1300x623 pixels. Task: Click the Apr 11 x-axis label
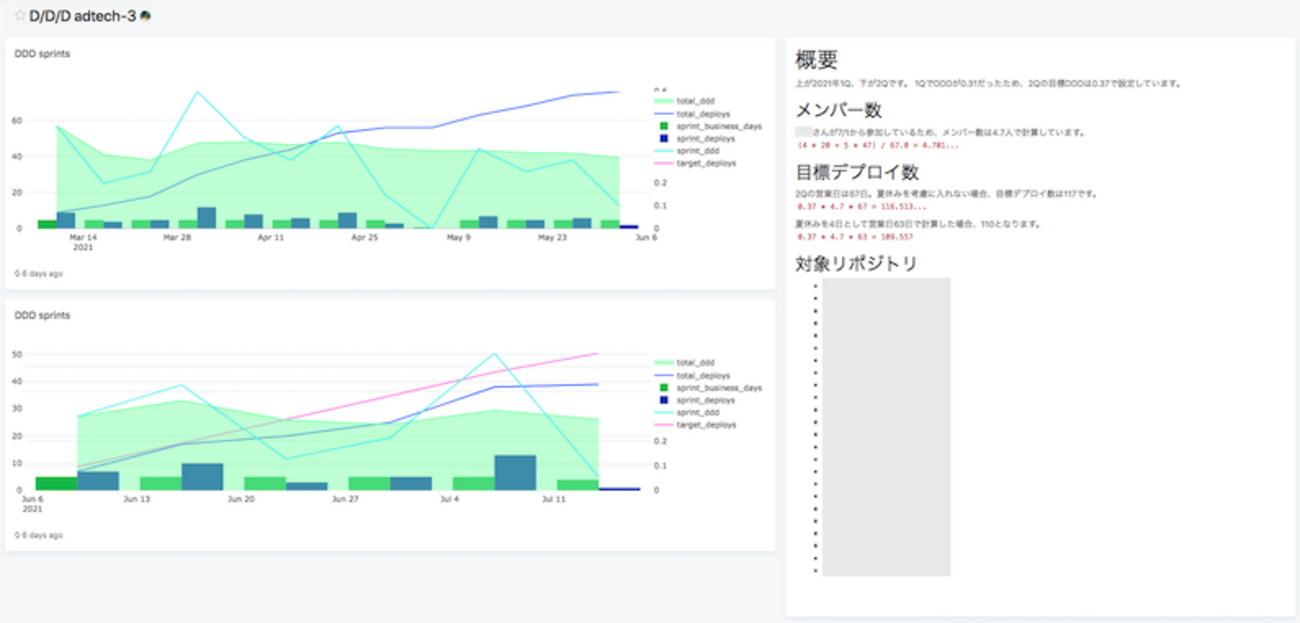[271, 239]
